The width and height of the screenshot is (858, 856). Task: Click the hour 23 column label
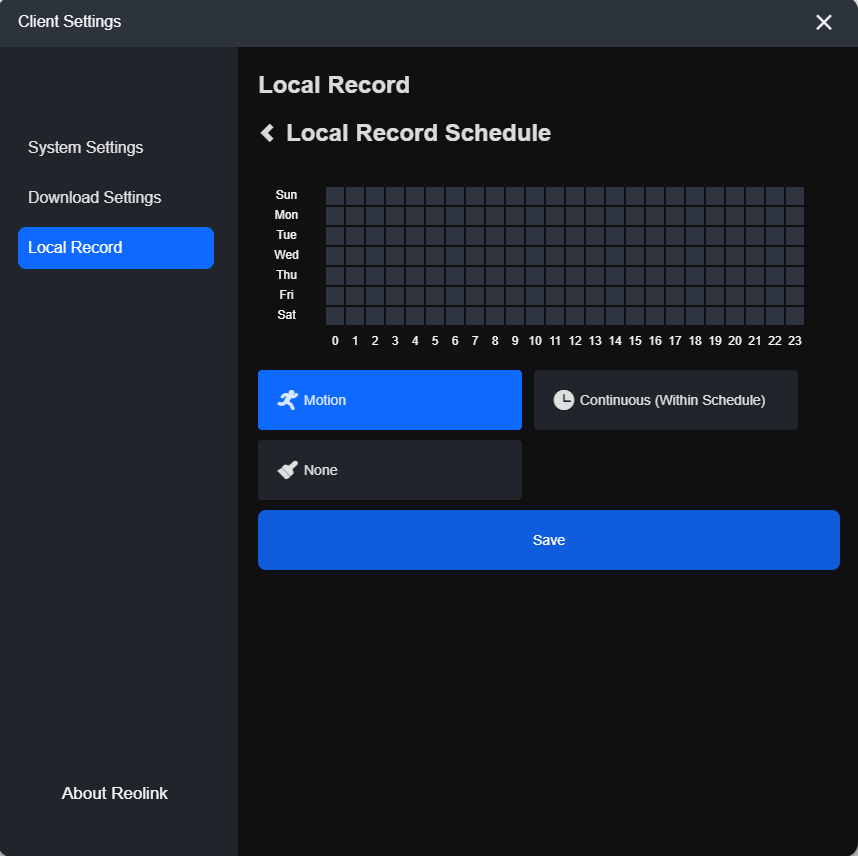point(795,341)
